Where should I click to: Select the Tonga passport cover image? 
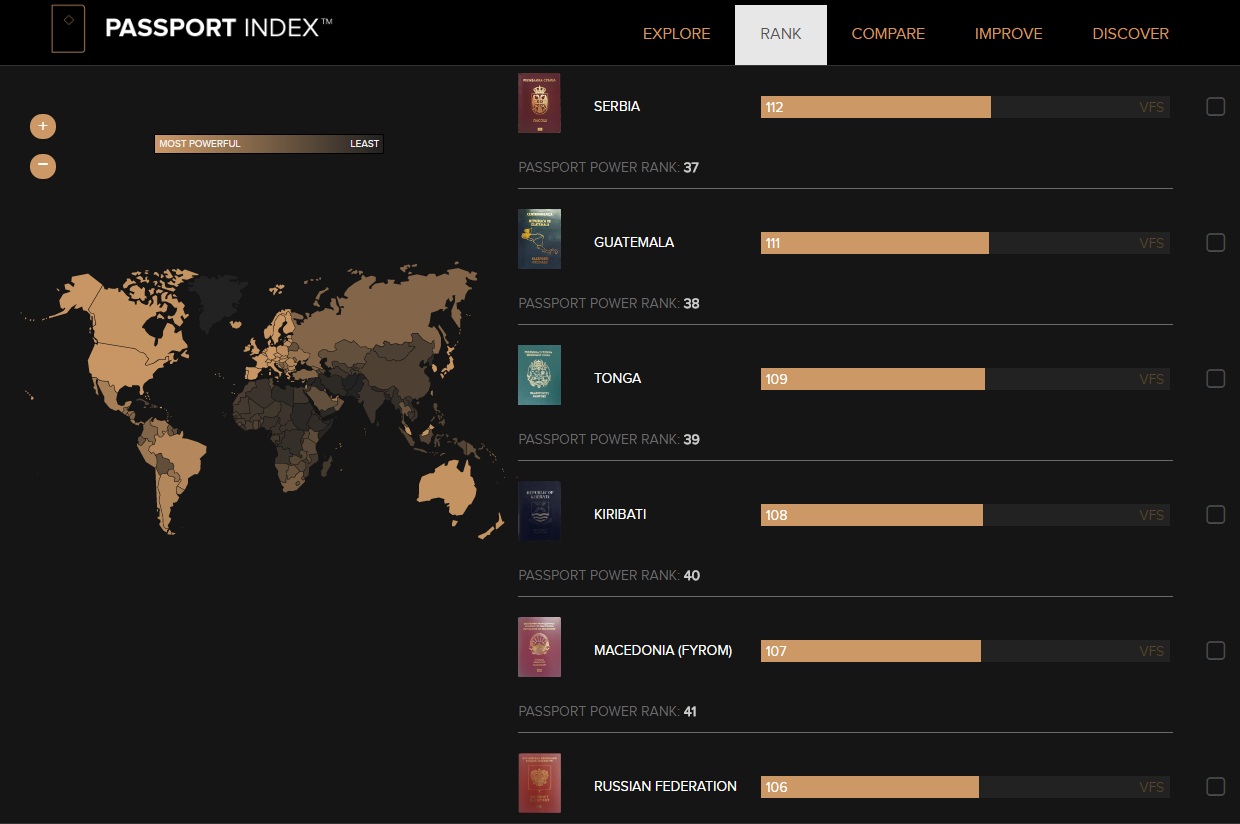click(x=539, y=375)
